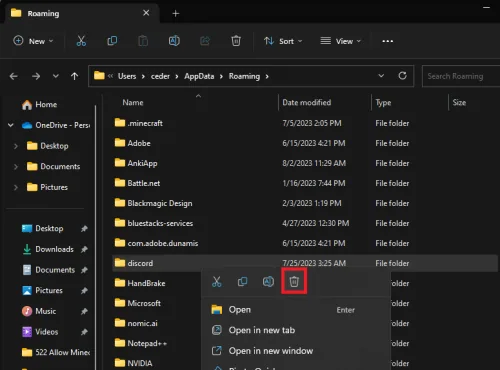500x370 pixels.
Task: Open pinned Videos in the sidebar
Action: coord(40,332)
